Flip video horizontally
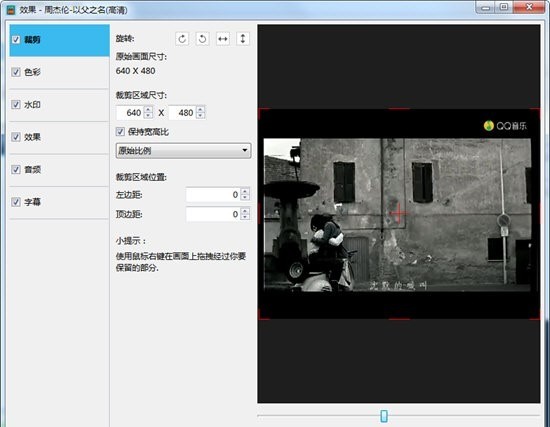Image resolution: width=550 pixels, height=427 pixels. tap(223, 39)
